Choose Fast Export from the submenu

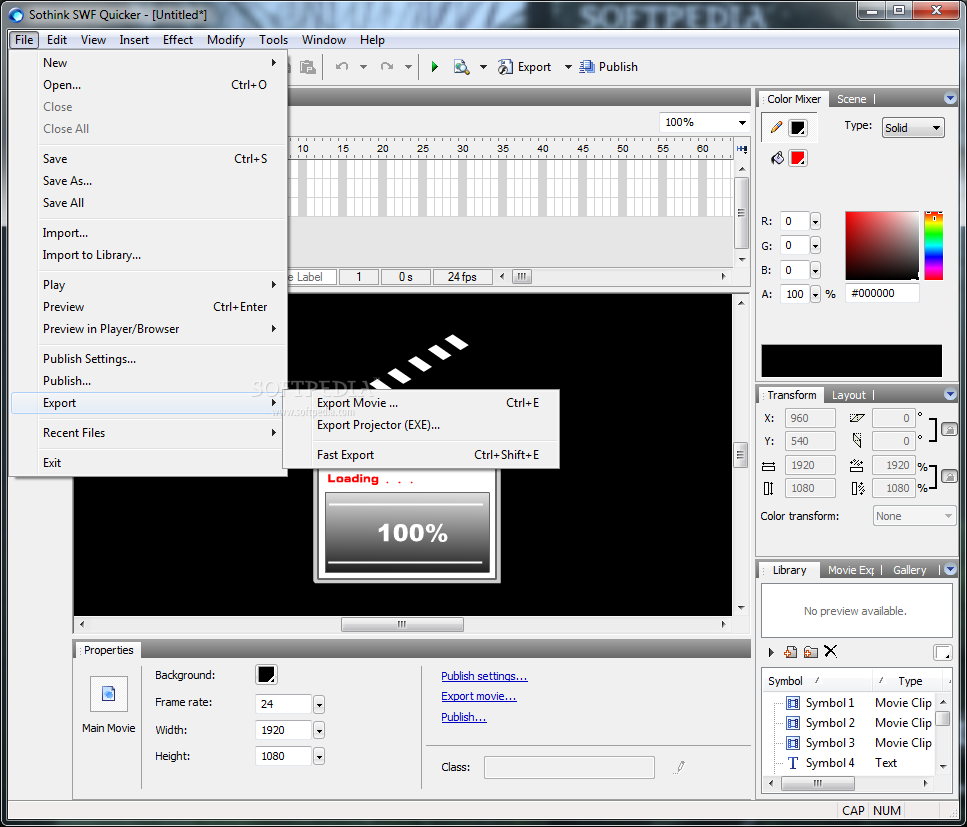[x=421, y=455]
